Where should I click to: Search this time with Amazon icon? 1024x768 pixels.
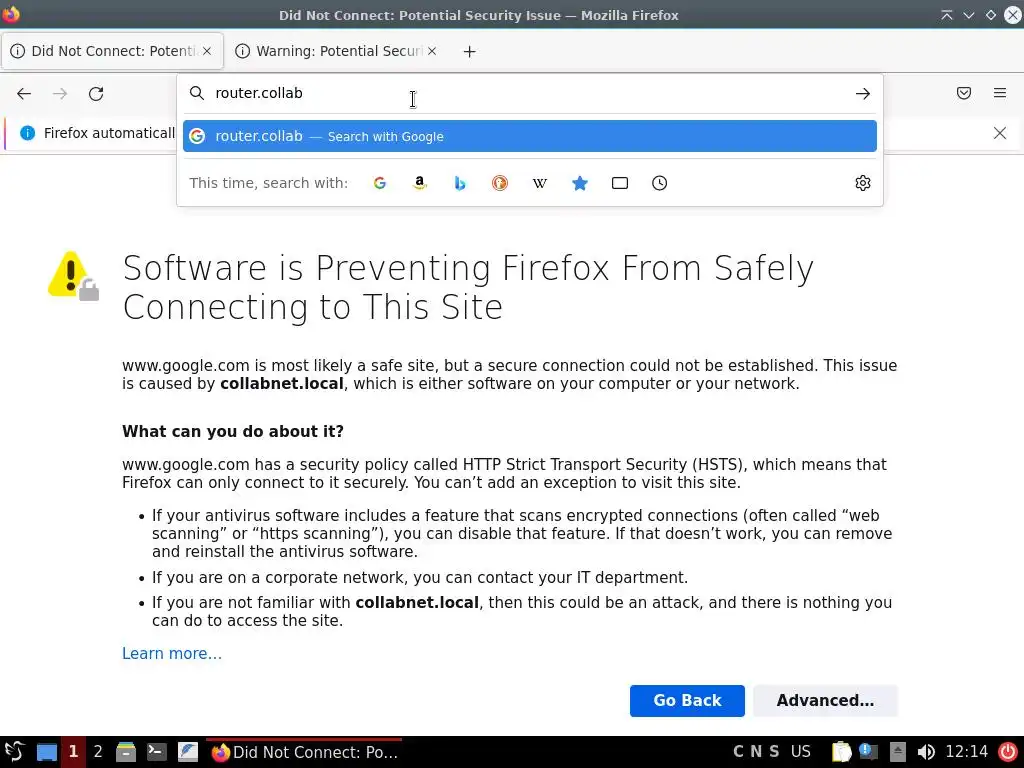420,184
